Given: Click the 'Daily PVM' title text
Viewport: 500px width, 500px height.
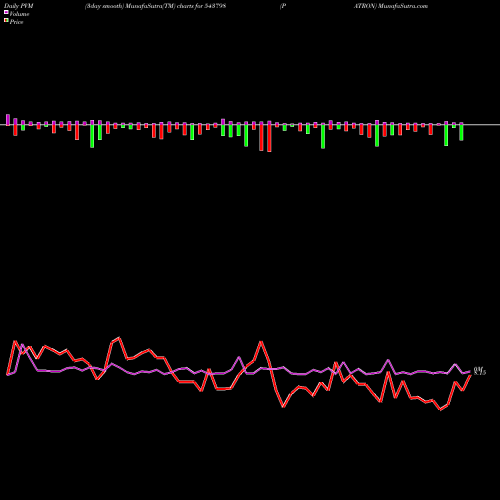Looking at the screenshot, I should click(19, 6).
